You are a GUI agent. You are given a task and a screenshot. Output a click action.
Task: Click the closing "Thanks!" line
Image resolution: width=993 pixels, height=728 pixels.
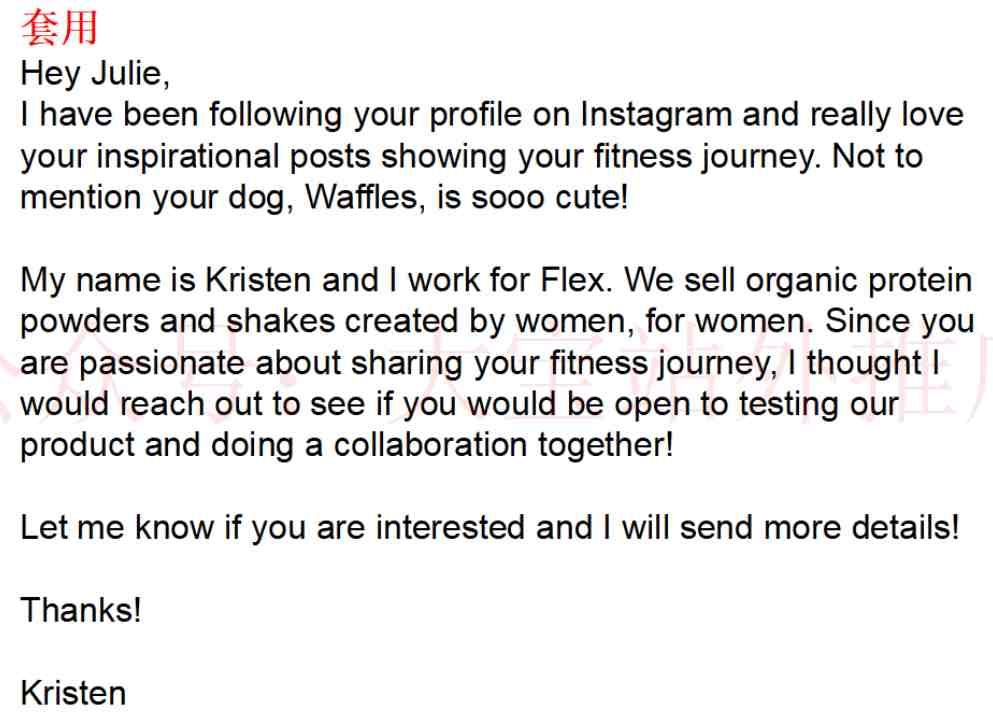(81, 610)
